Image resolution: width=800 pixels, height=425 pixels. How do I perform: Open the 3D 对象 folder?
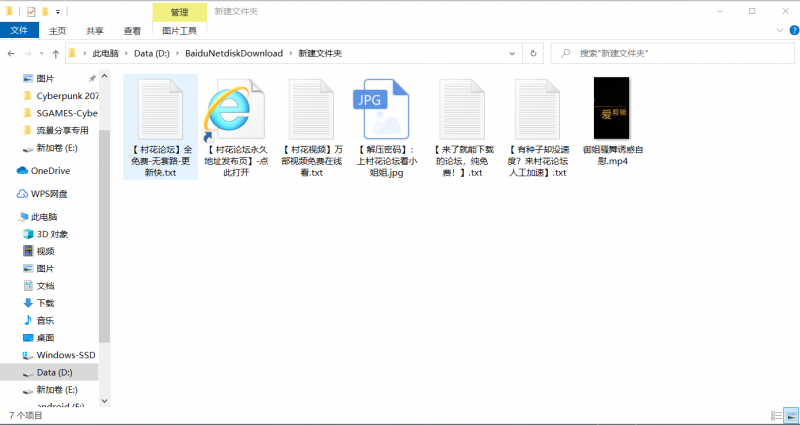point(52,234)
